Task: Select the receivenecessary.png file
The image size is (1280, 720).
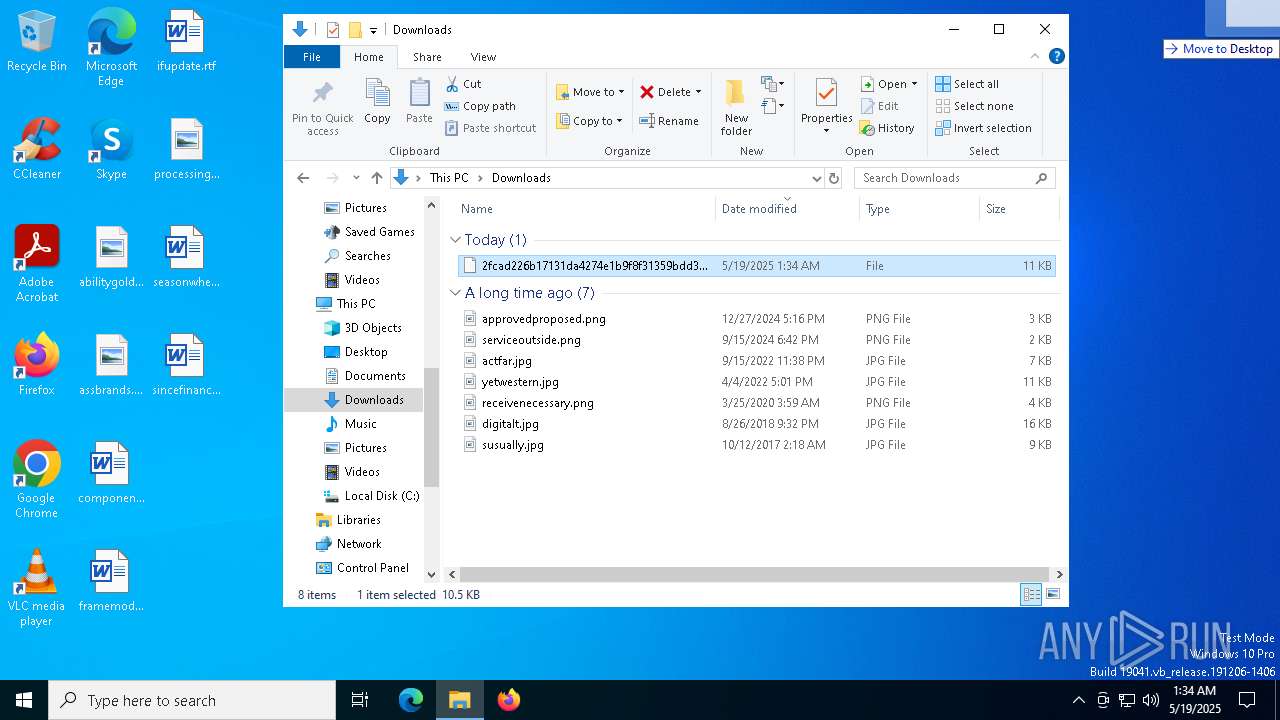Action: (x=538, y=403)
